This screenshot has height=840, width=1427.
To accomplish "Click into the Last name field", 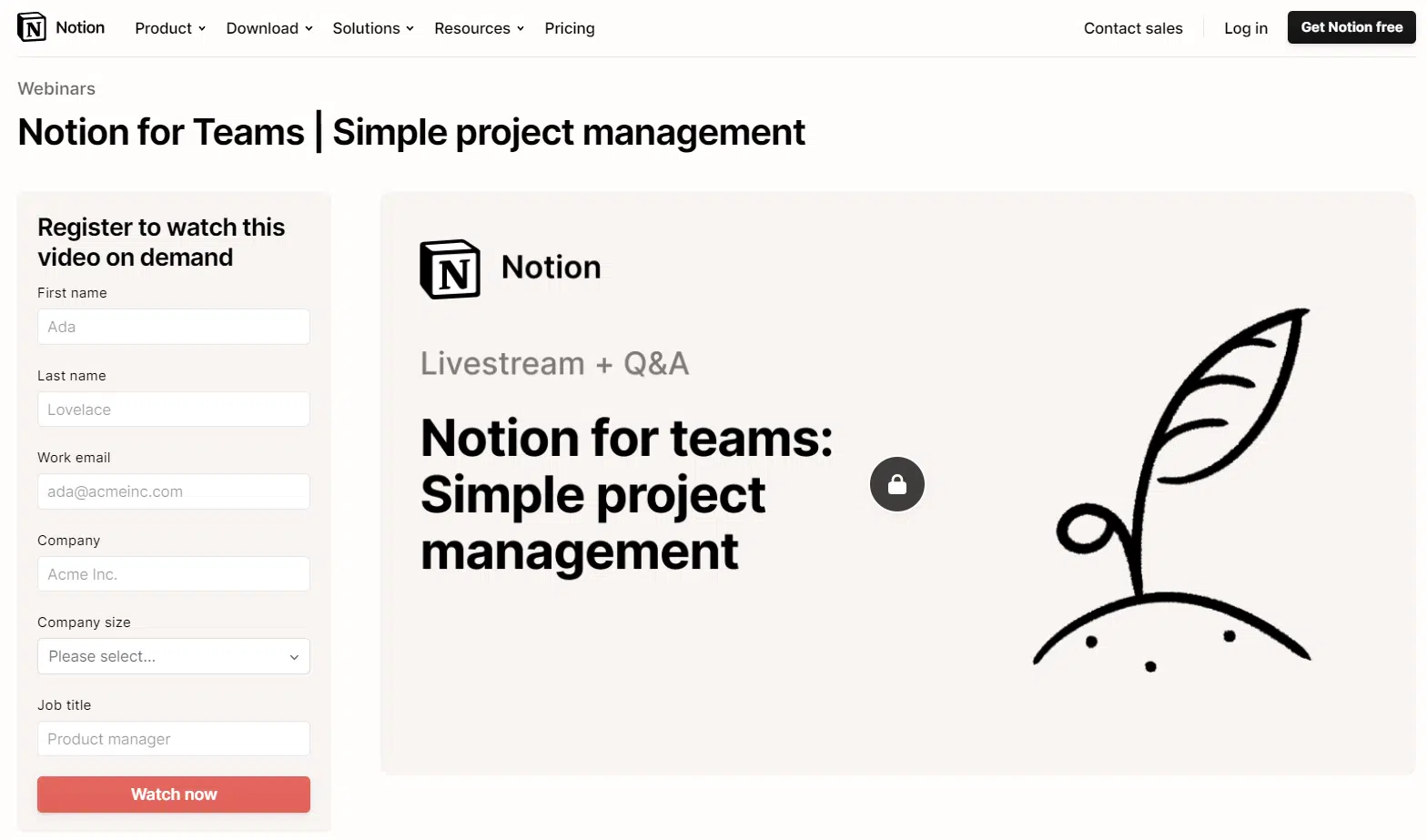I will (174, 410).
